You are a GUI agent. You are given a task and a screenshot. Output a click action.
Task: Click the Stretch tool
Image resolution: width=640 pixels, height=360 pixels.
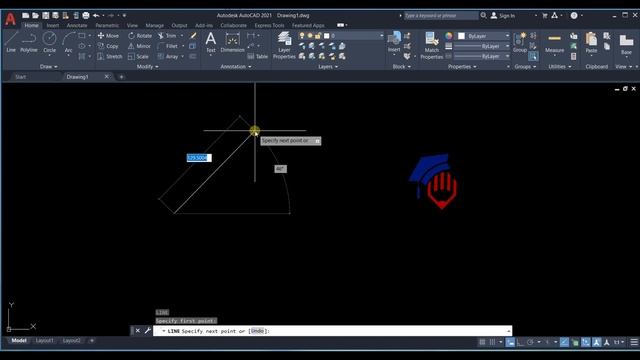pyautogui.click(x=109, y=57)
